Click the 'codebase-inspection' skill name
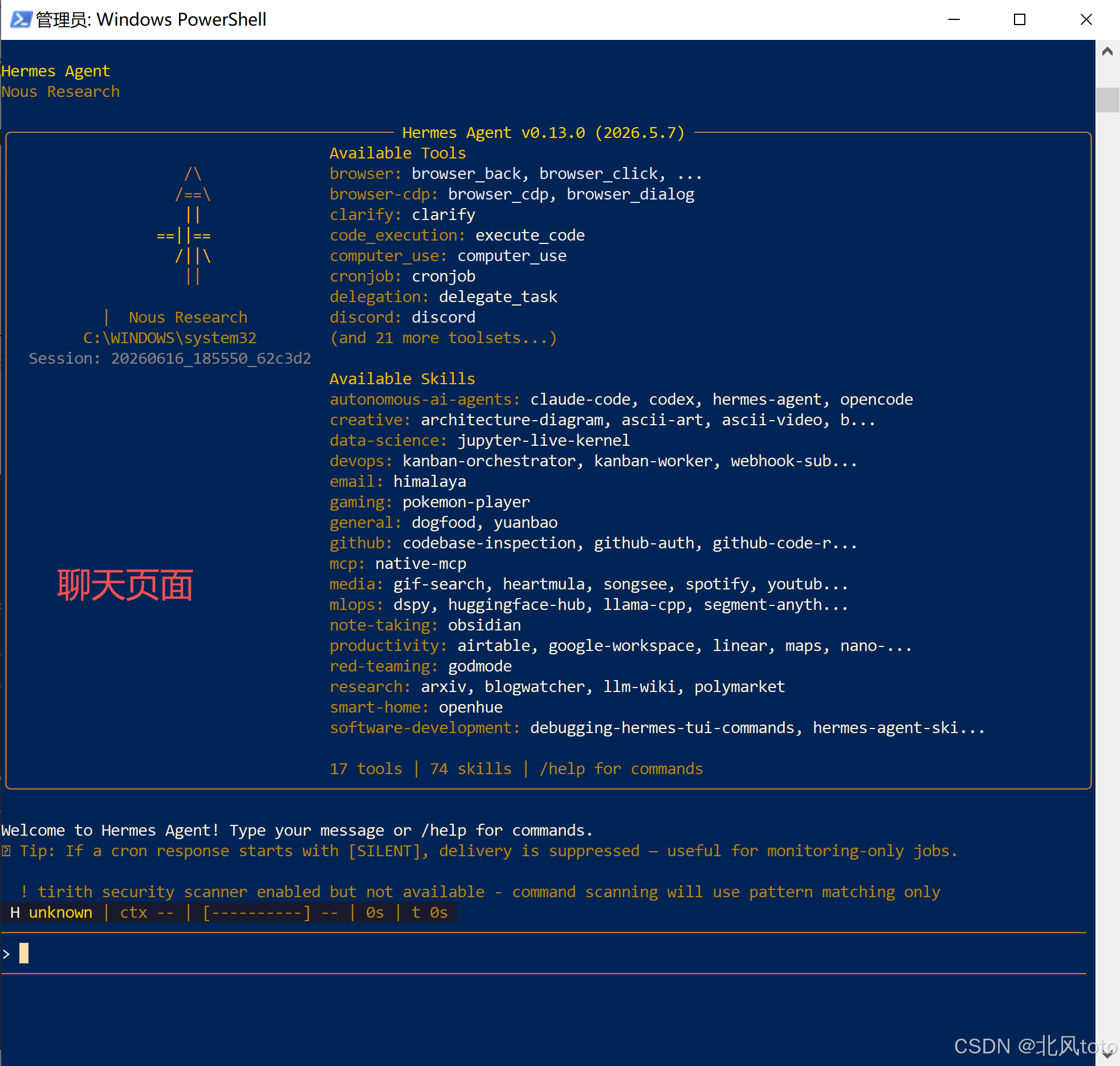1120x1066 pixels. click(x=489, y=543)
